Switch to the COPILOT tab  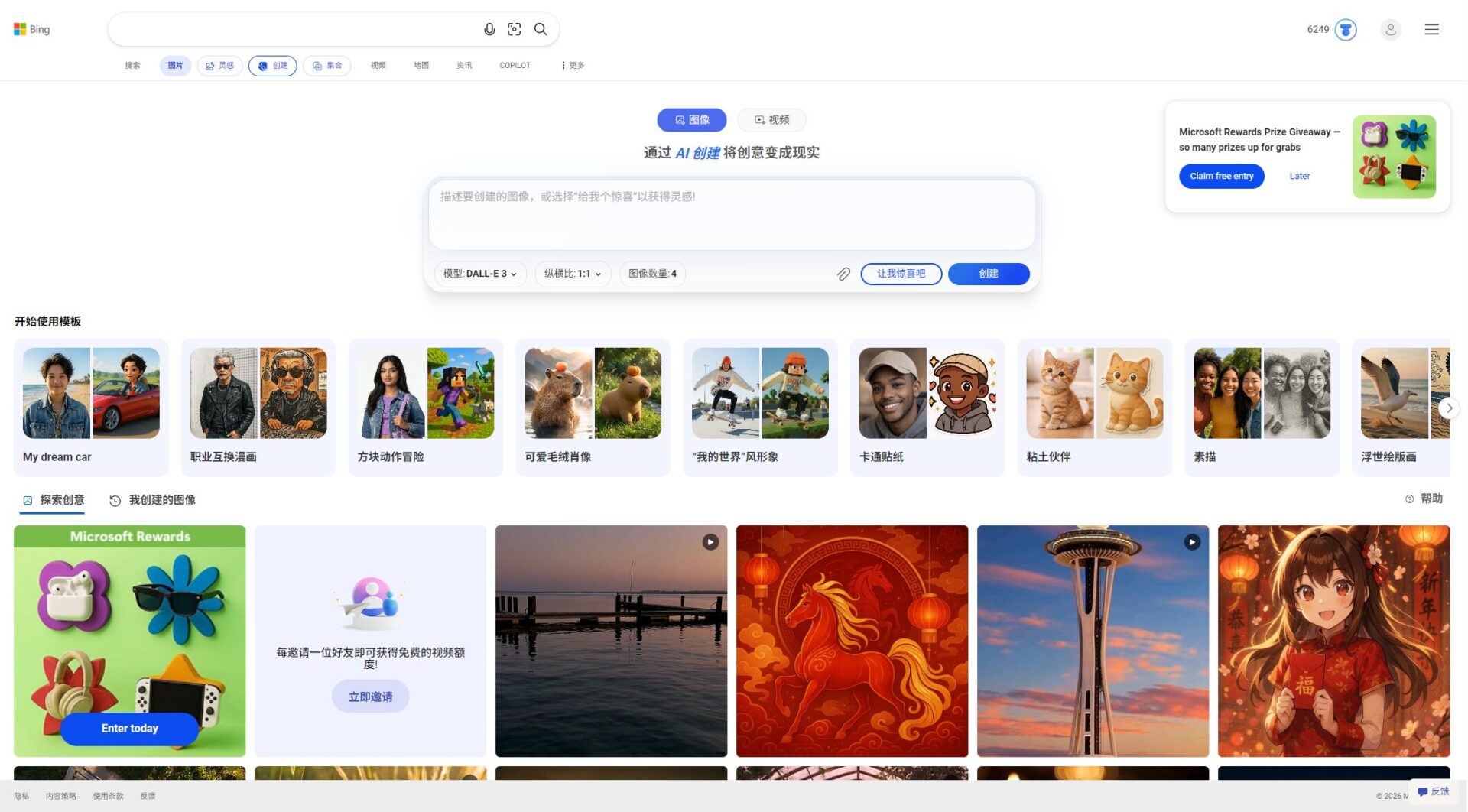point(514,65)
